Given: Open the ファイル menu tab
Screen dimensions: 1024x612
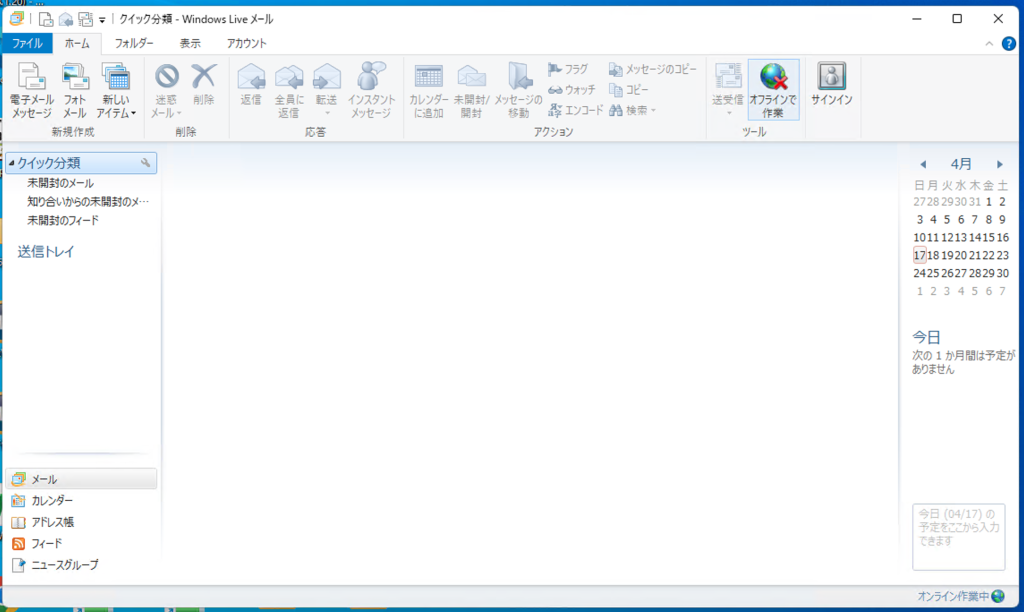Looking at the screenshot, I should [27, 43].
